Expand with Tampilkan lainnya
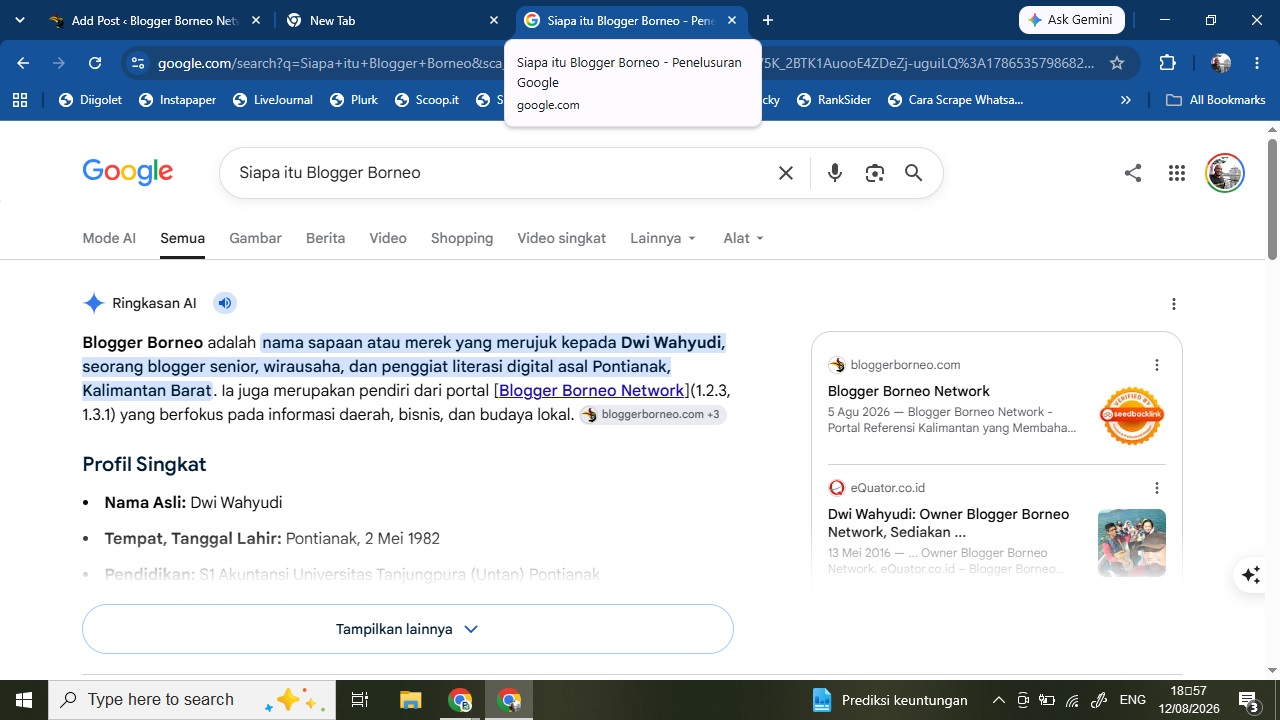This screenshot has width=1280, height=720. tap(408, 629)
